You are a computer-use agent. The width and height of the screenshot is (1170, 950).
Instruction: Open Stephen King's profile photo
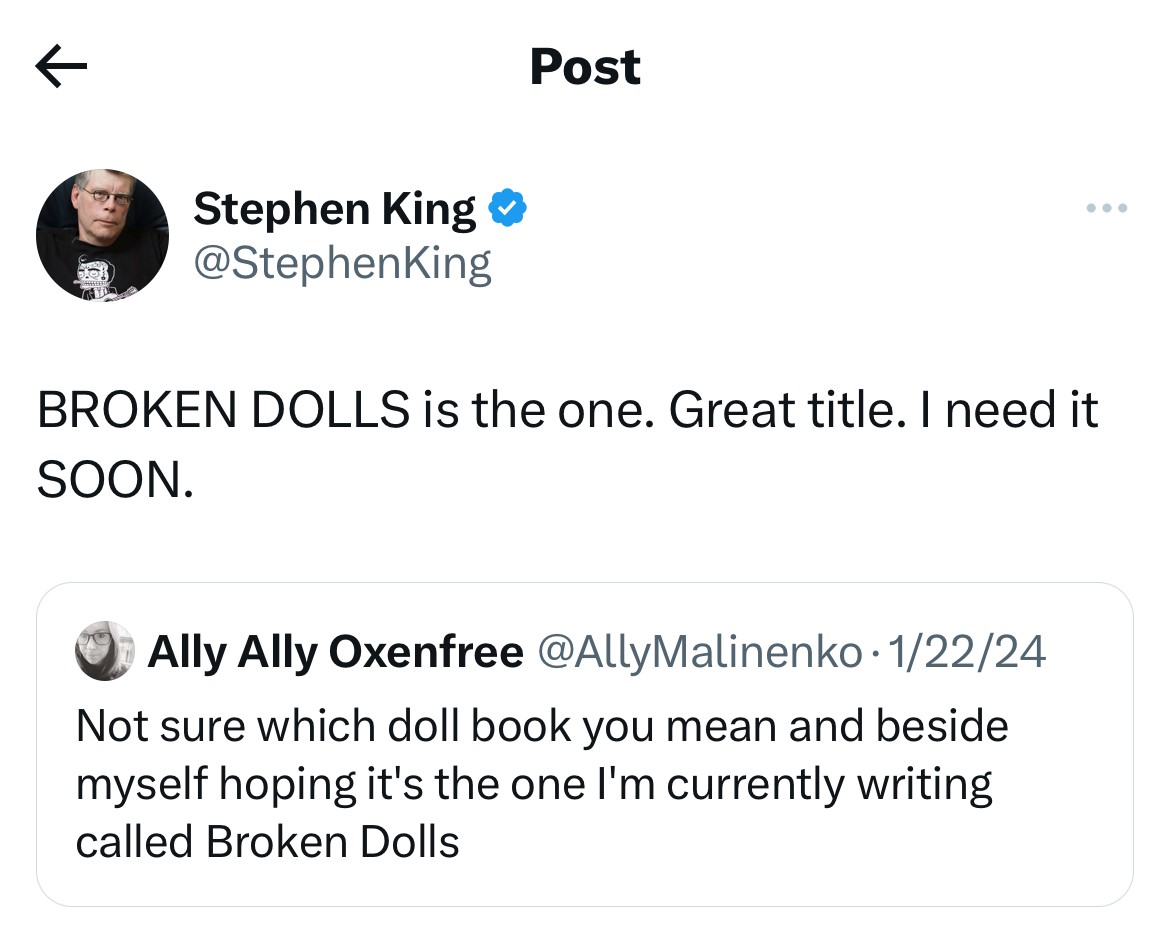click(x=102, y=235)
